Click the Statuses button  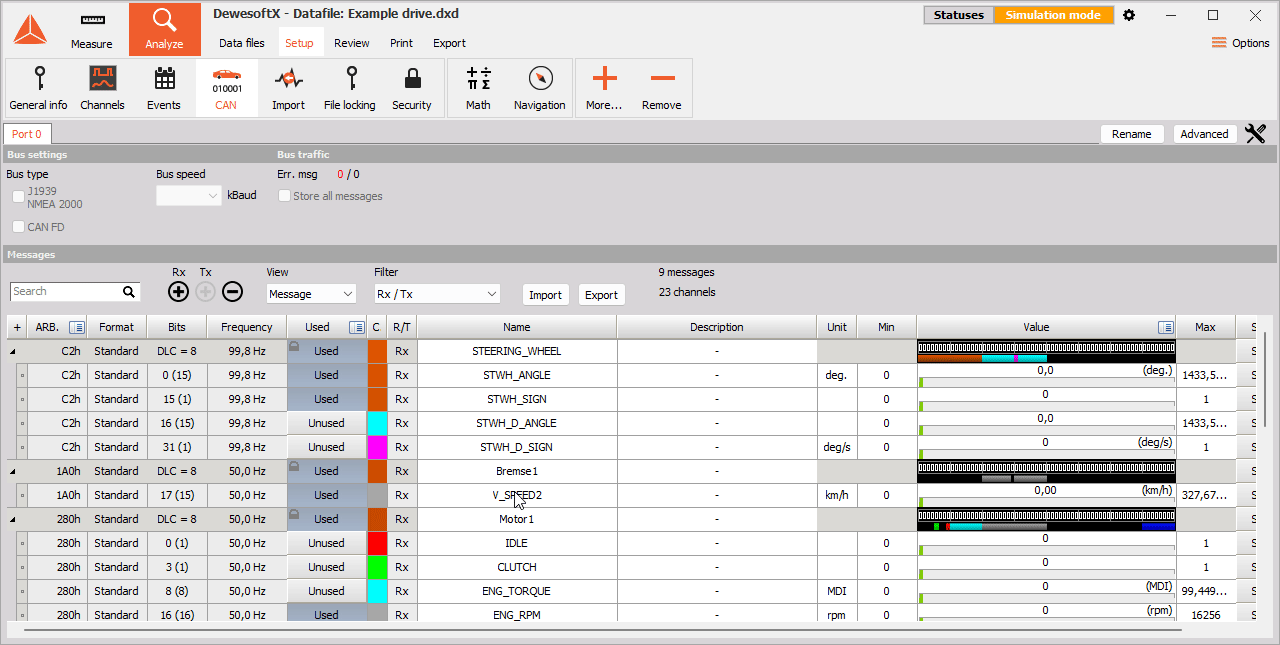coord(958,15)
